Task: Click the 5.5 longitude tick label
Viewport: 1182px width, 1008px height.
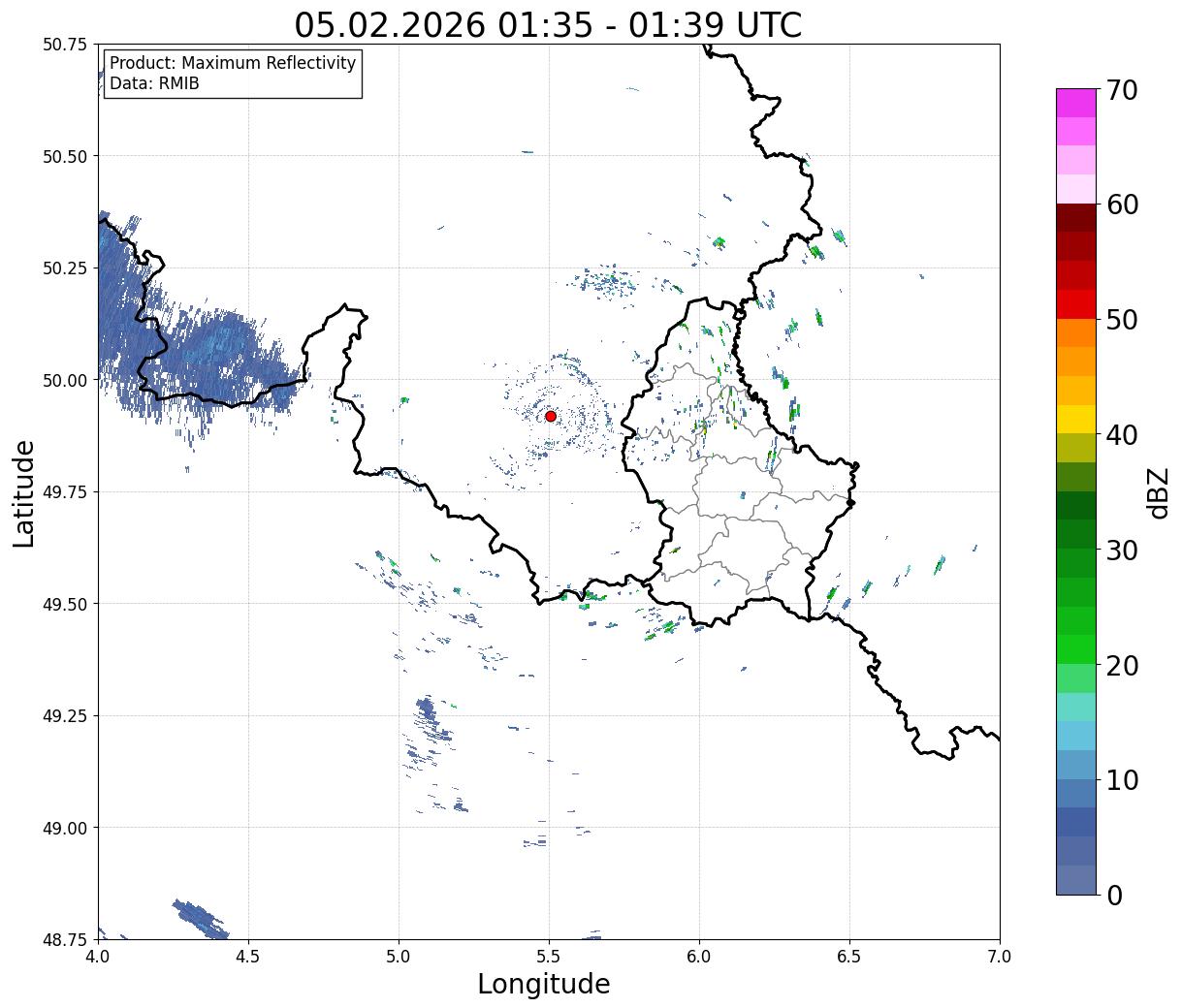Action: coord(549,956)
